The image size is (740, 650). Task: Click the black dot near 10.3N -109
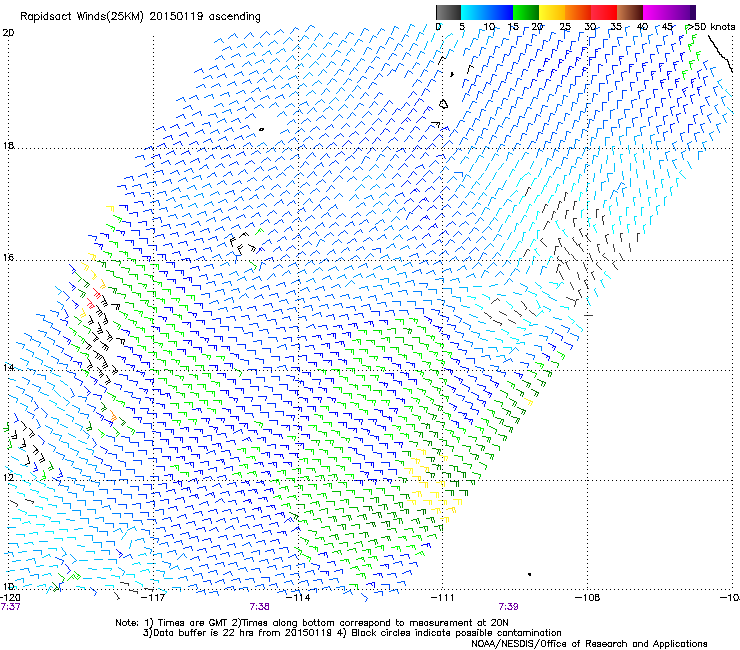530,574
